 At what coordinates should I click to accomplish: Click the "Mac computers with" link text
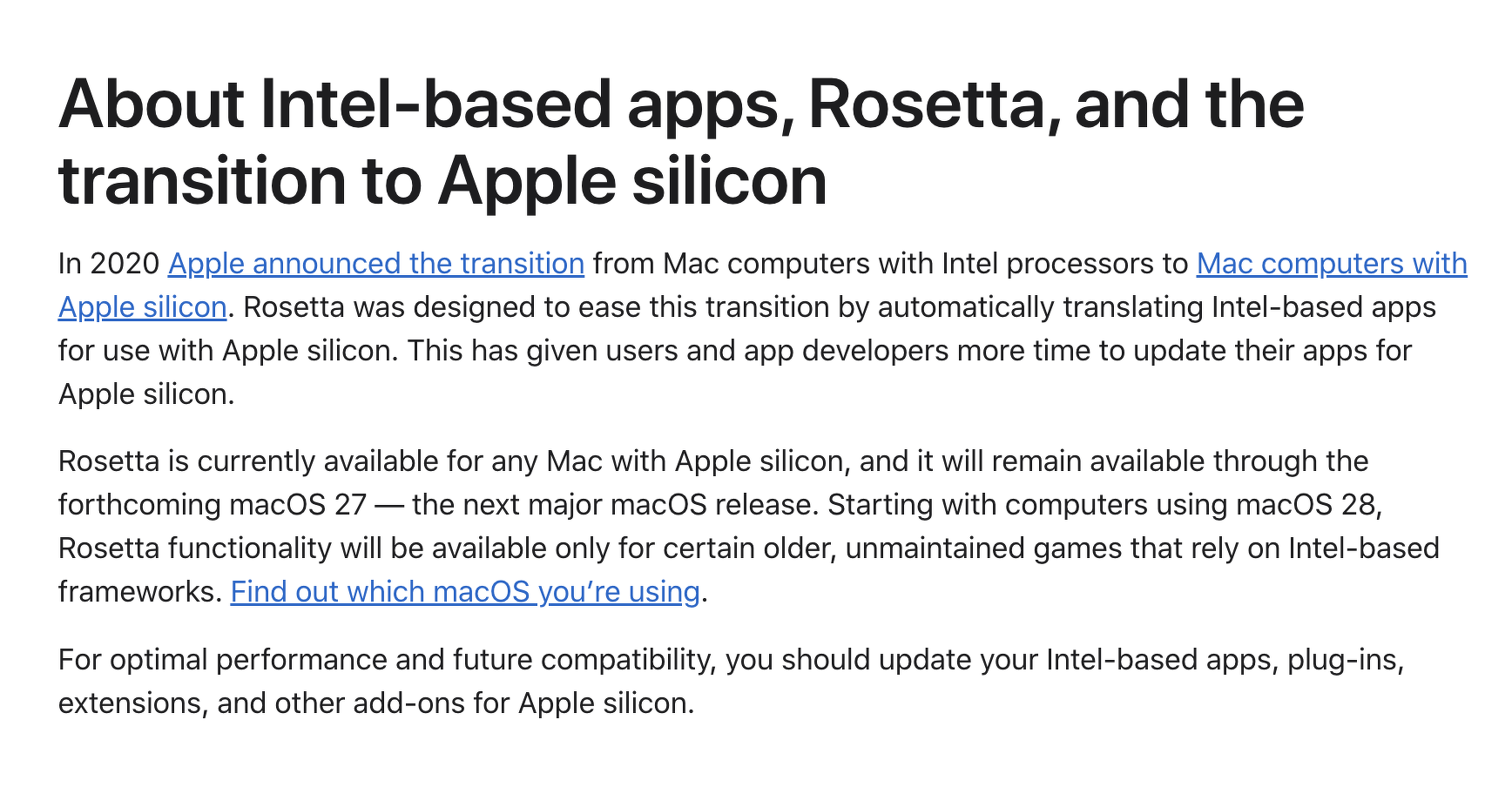click(1331, 264)
